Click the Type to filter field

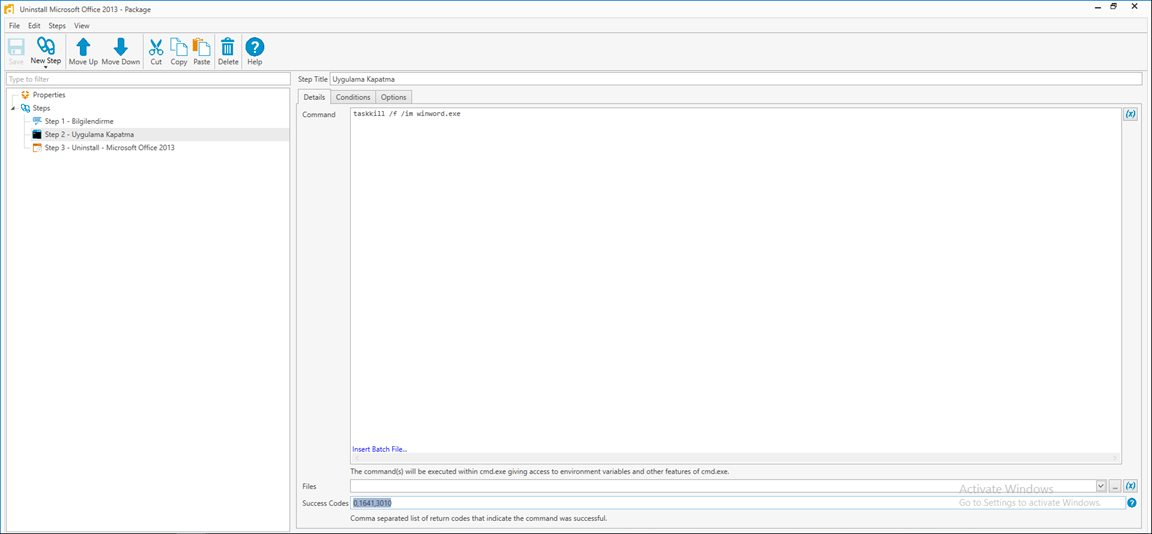click(148, 79)
